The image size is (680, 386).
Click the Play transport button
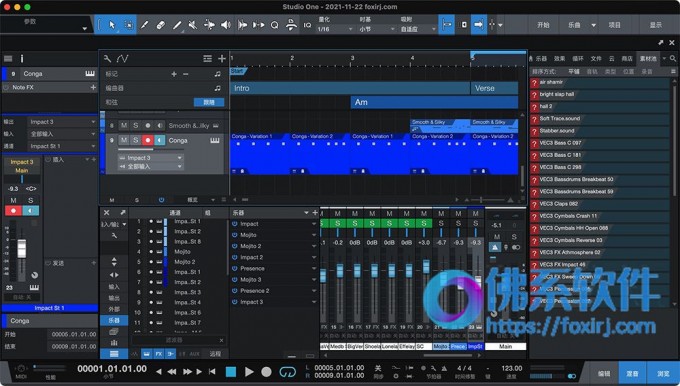coord(249,372)
